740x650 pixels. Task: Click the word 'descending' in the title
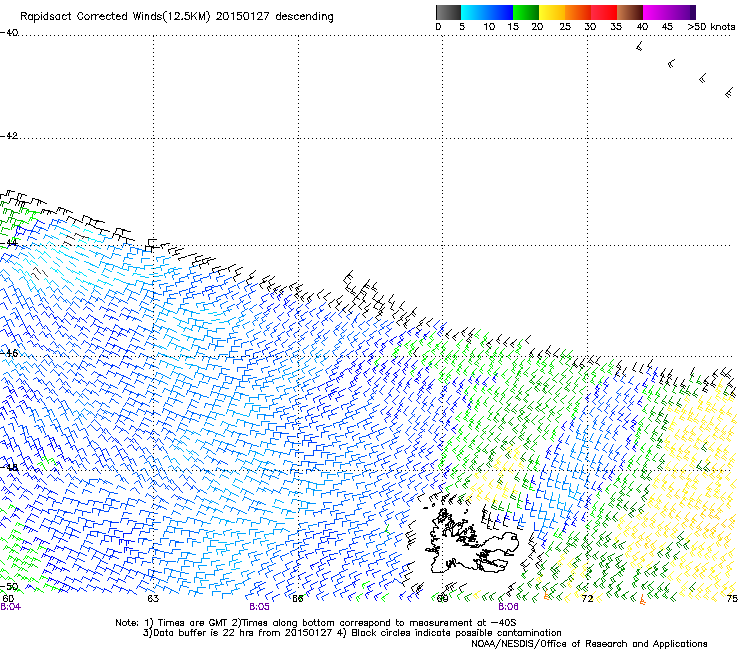(x=304, y=17)
